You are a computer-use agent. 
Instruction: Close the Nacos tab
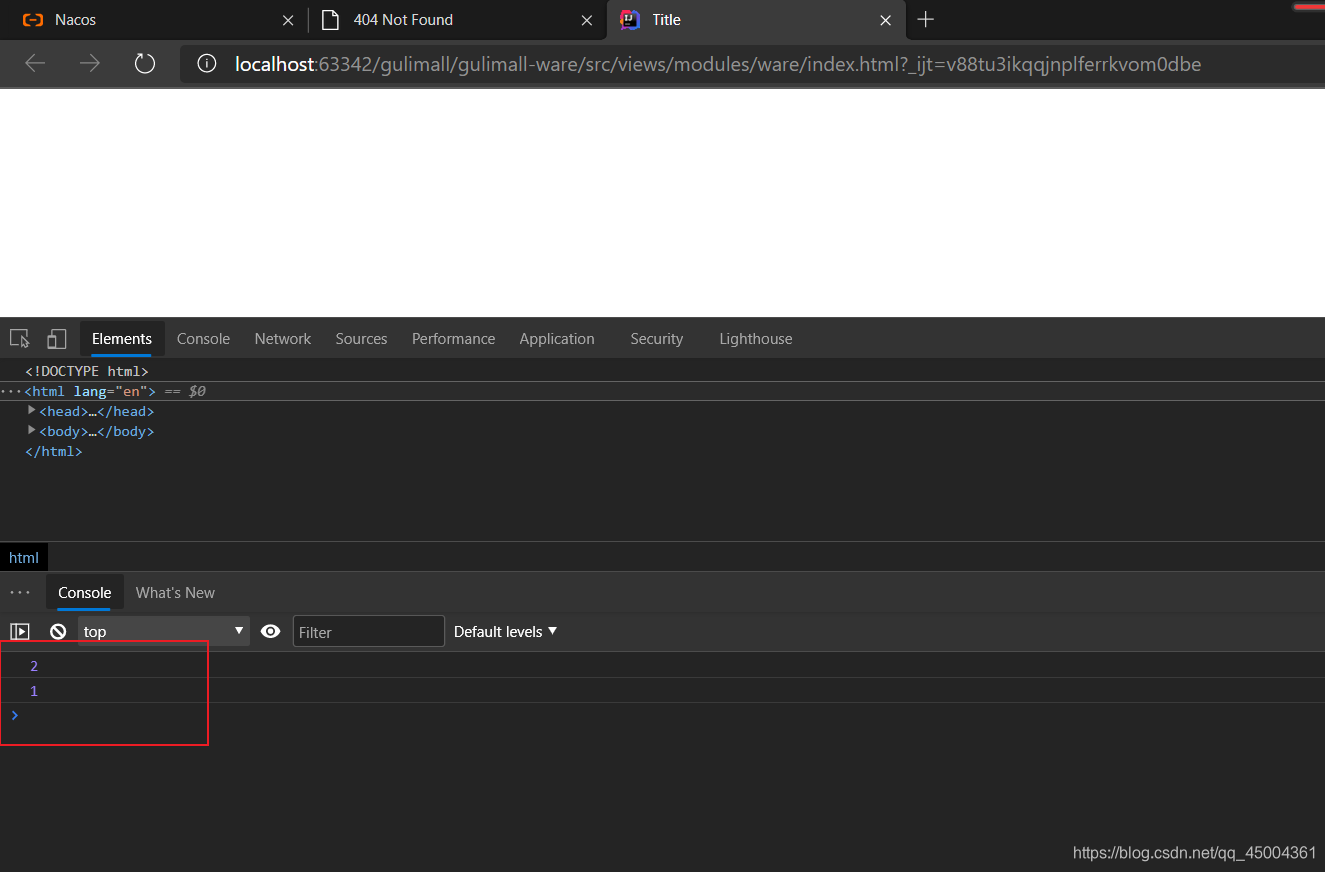[288, 20]
